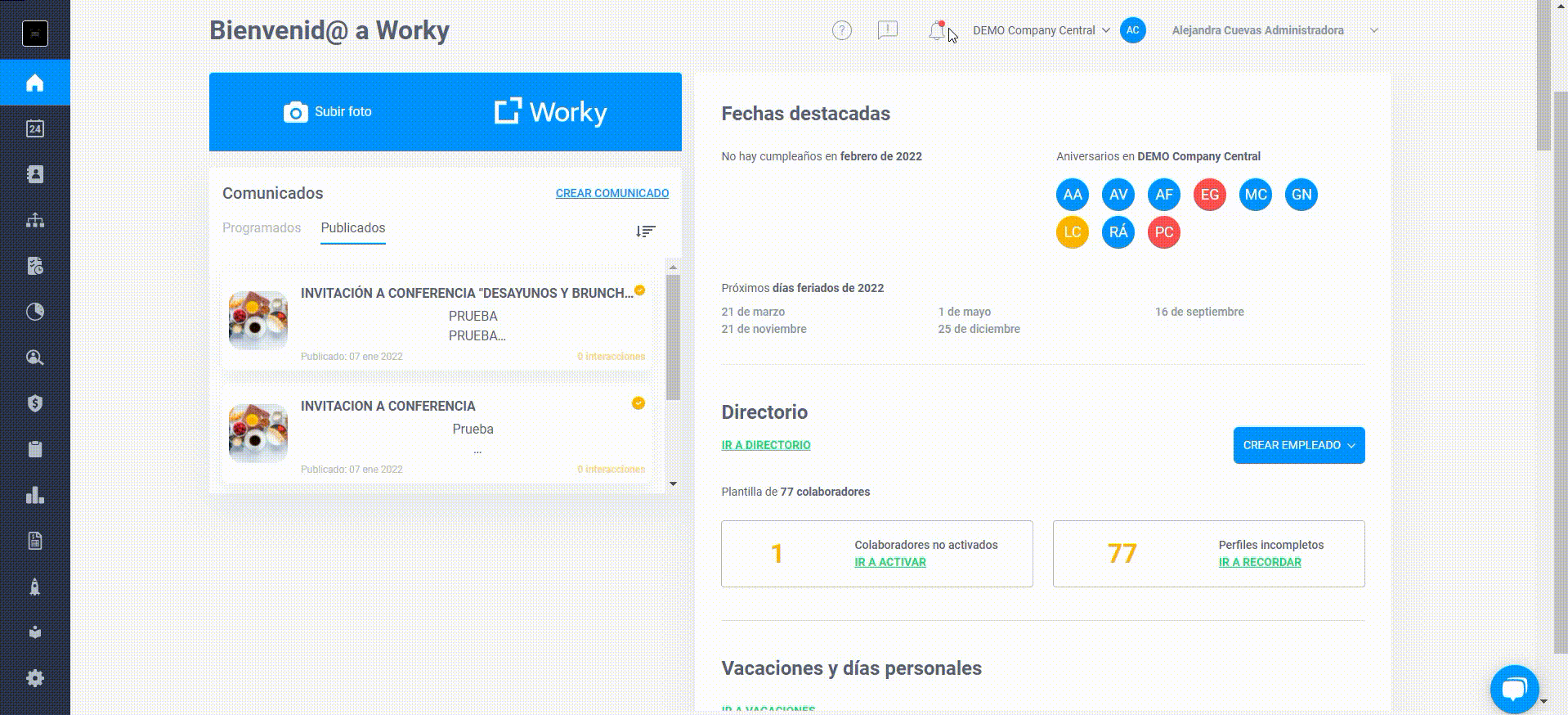This screenshot has width=1568, height=715.
Task: Open the settings gear icon
Action: (34, 678)
